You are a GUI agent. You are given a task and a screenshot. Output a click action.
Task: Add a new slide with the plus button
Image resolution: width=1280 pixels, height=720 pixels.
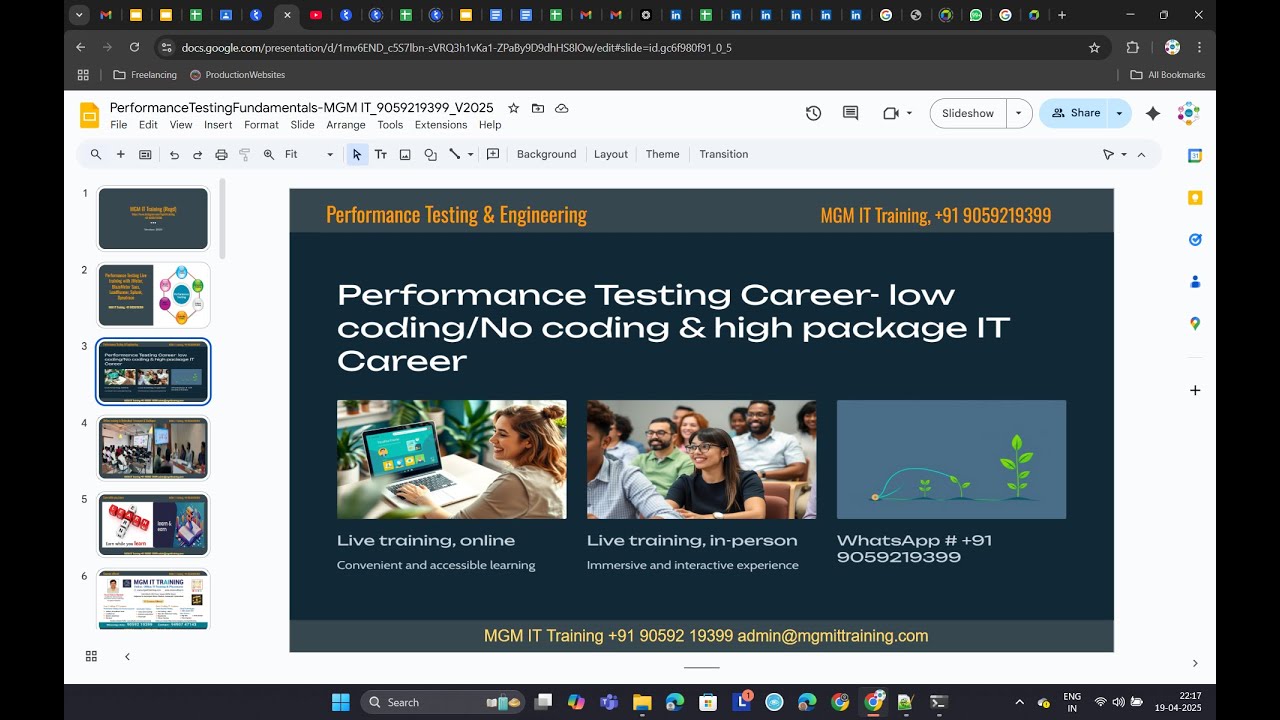click(x=121, y=154)
